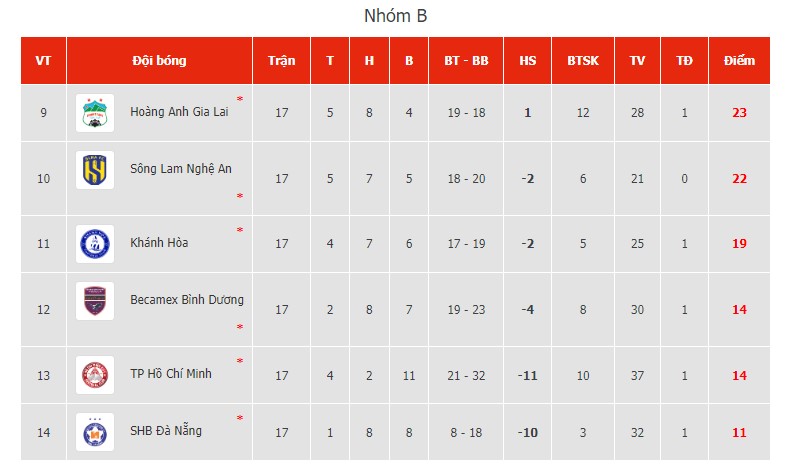
Task: Open the Khánh Hòa team crest
Action: tap(95, 244)
